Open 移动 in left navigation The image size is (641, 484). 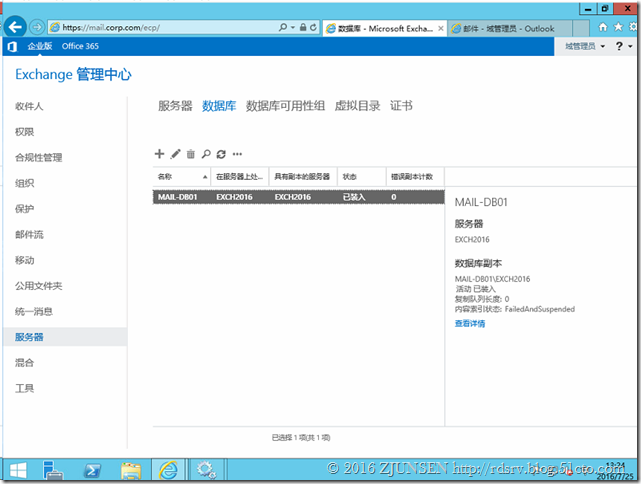tap(25, 260)
